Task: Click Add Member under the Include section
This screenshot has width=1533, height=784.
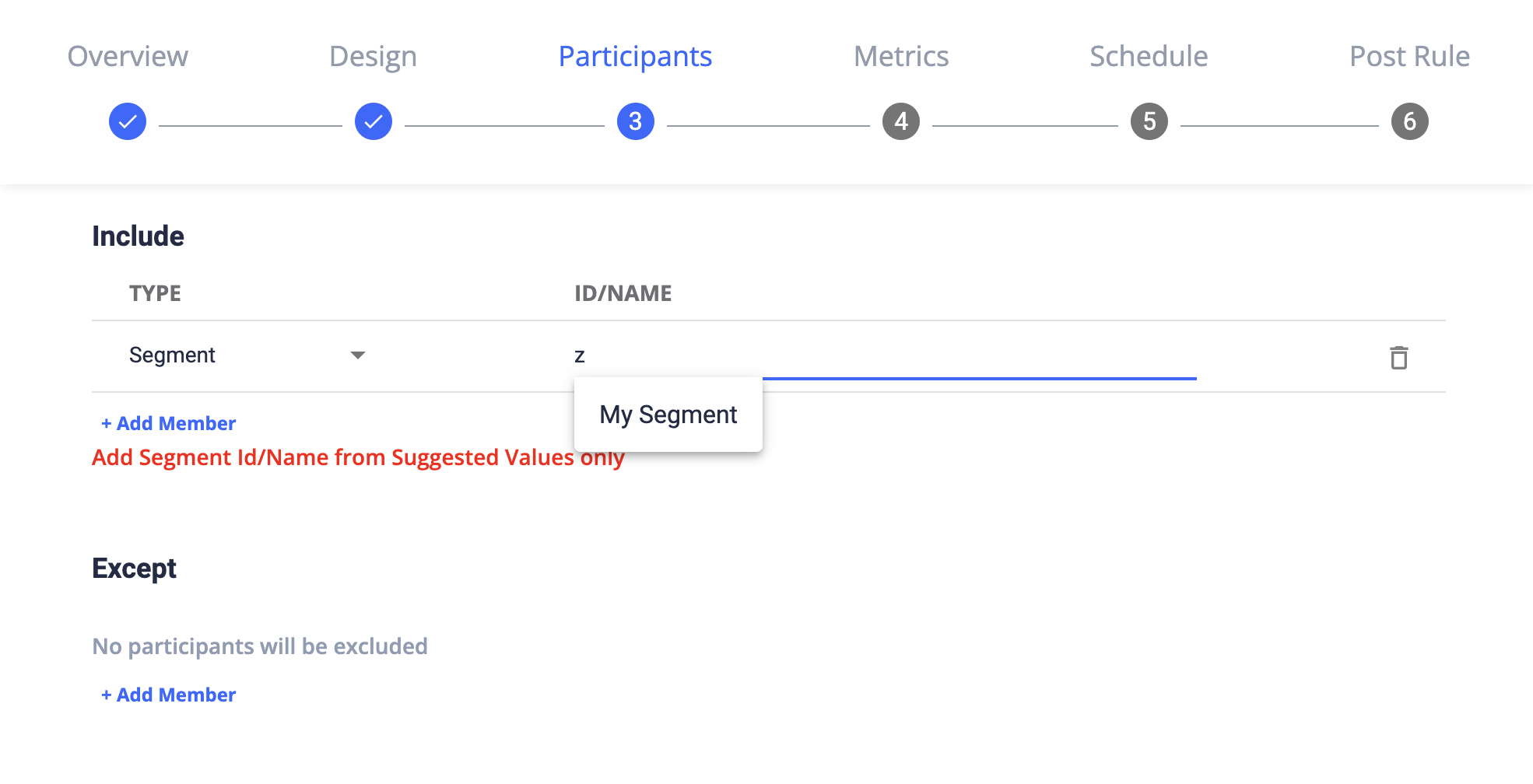Action: click(x=168, y=423)
